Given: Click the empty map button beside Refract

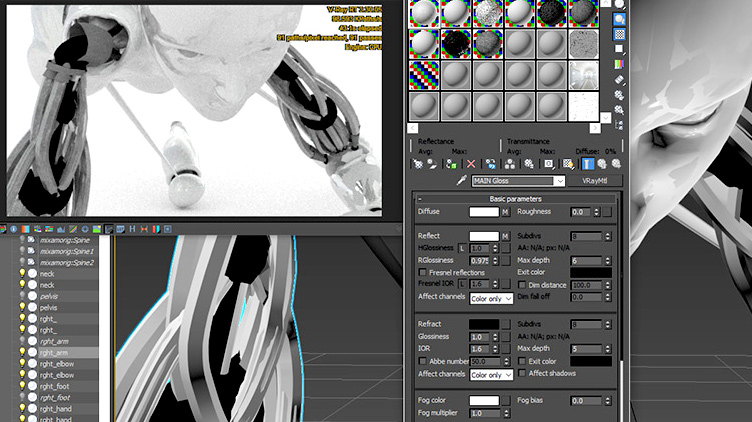Looking at the screenshot, I should pyautogui.click(x=505, y=324).
